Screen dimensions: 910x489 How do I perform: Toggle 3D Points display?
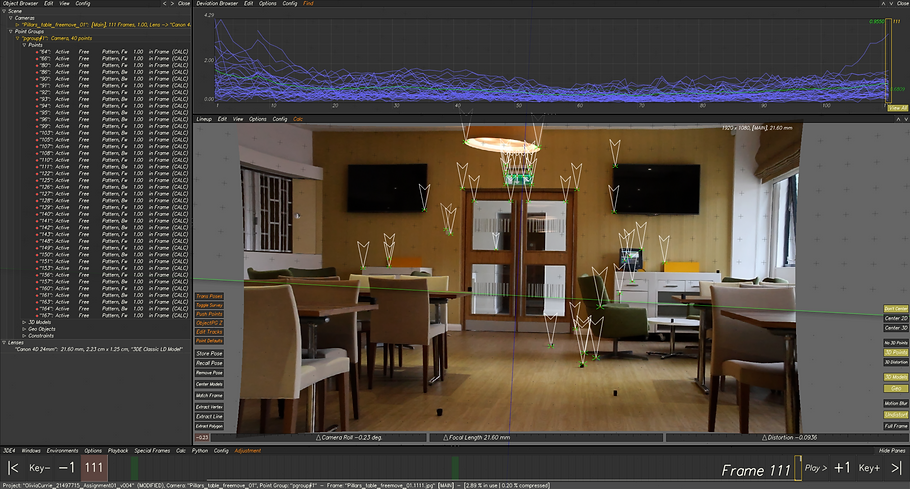click(896, 353)
